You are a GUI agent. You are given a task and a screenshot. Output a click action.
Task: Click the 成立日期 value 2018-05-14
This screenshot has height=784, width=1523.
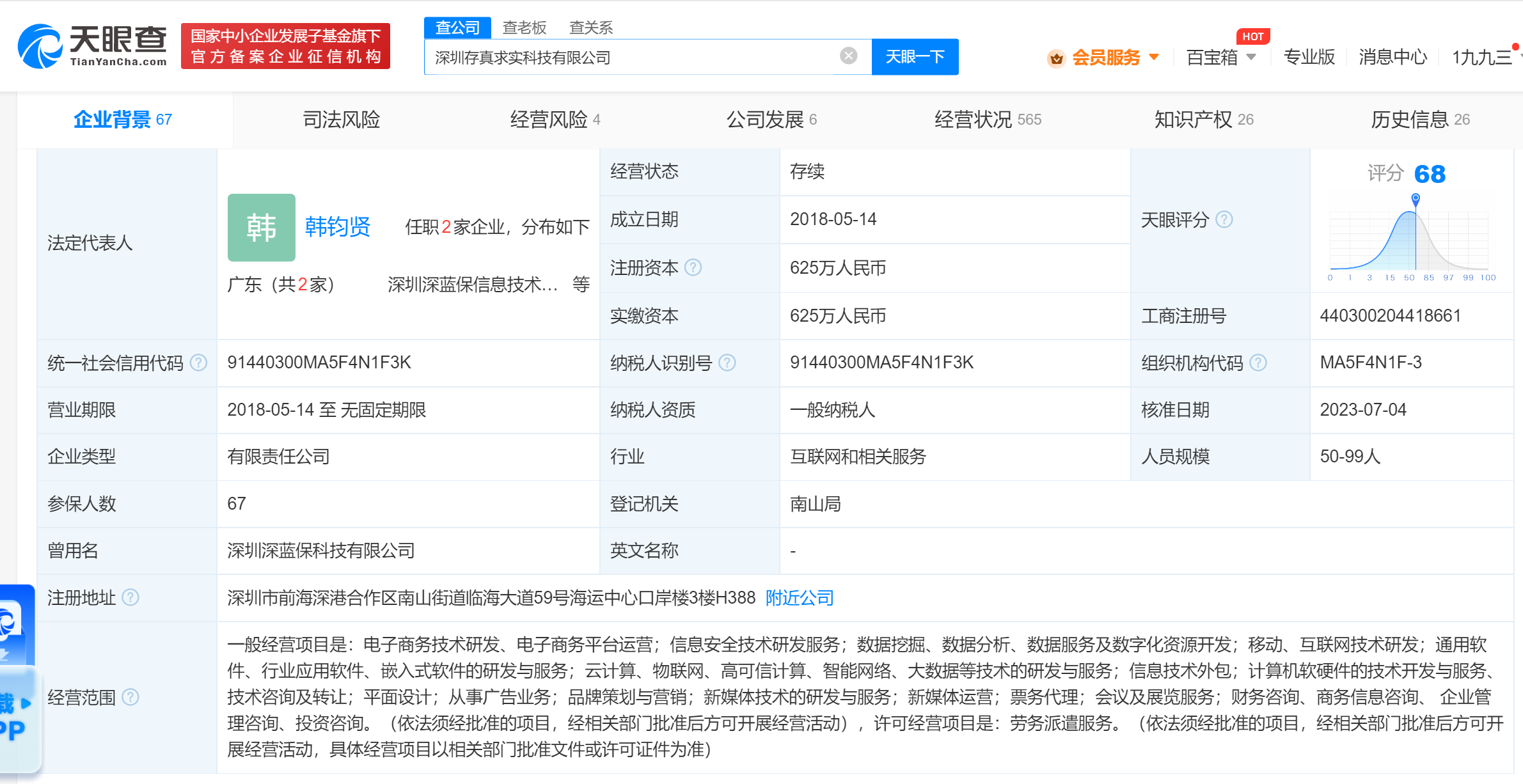point(833,219)
